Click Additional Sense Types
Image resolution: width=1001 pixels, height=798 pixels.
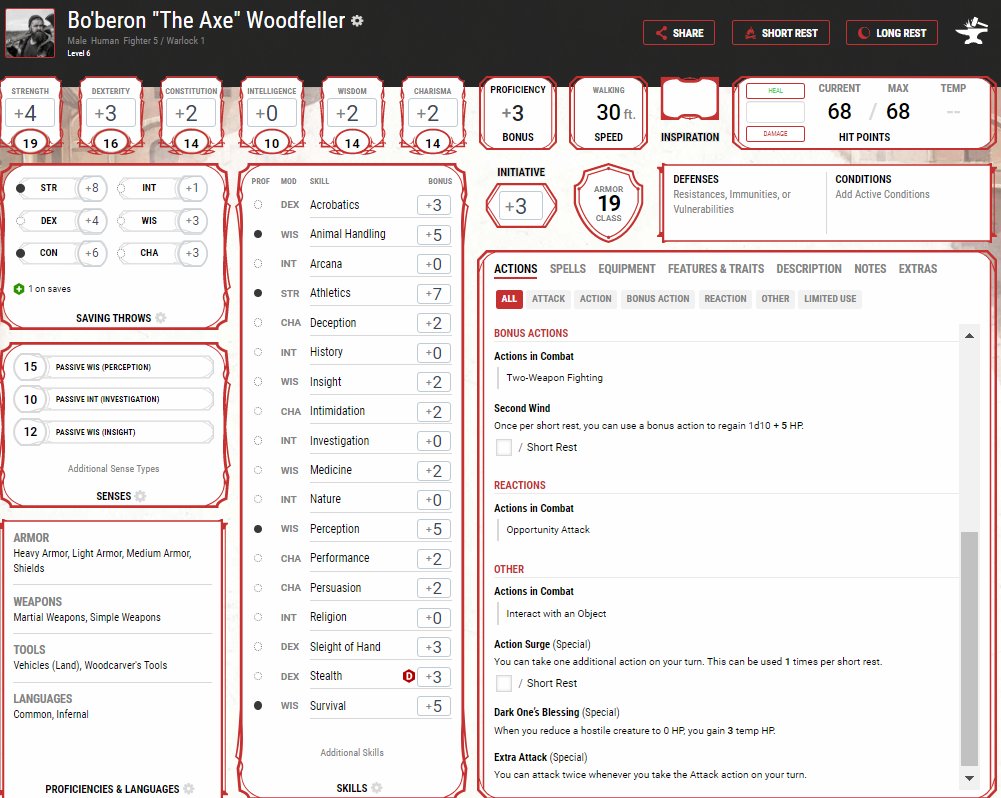(x=114, y=469)
